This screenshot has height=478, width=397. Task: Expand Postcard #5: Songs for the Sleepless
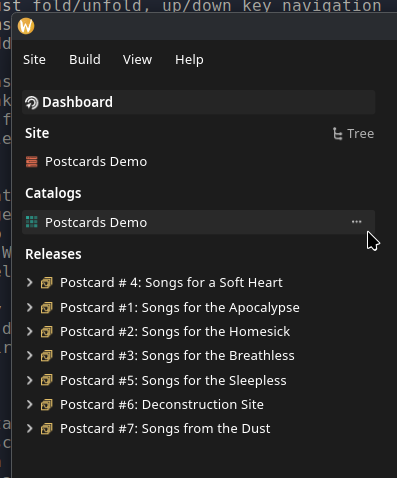click(x=29, y=380)
